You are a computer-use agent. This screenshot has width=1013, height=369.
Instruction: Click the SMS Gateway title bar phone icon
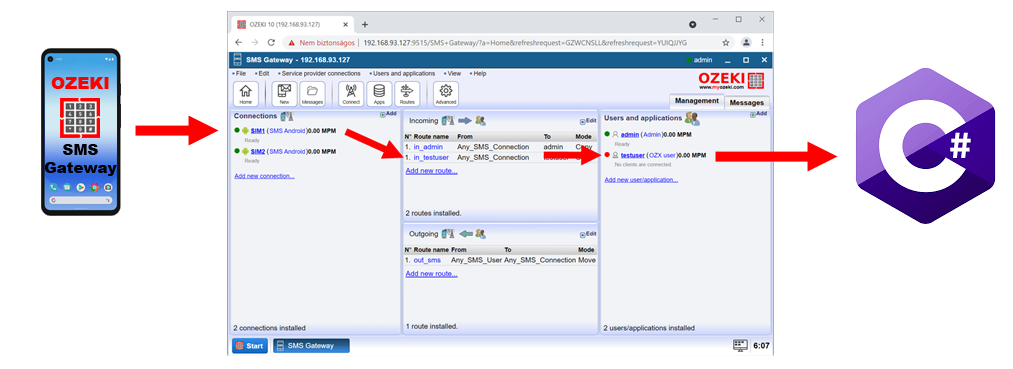[237, 60]
